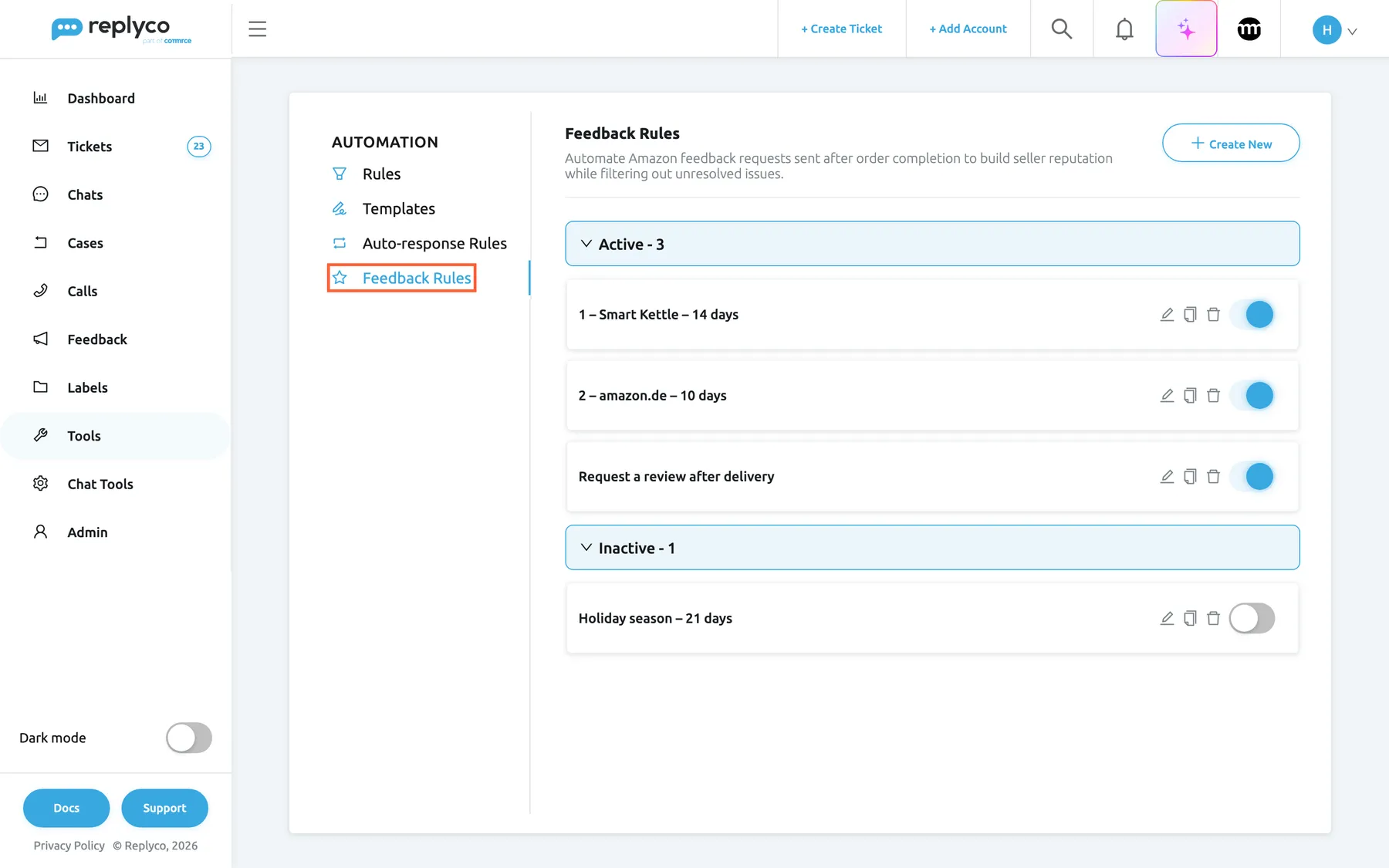Select Auto-response Rules
This screenshot has height=868, width=1389.
(x=419, y=244)
